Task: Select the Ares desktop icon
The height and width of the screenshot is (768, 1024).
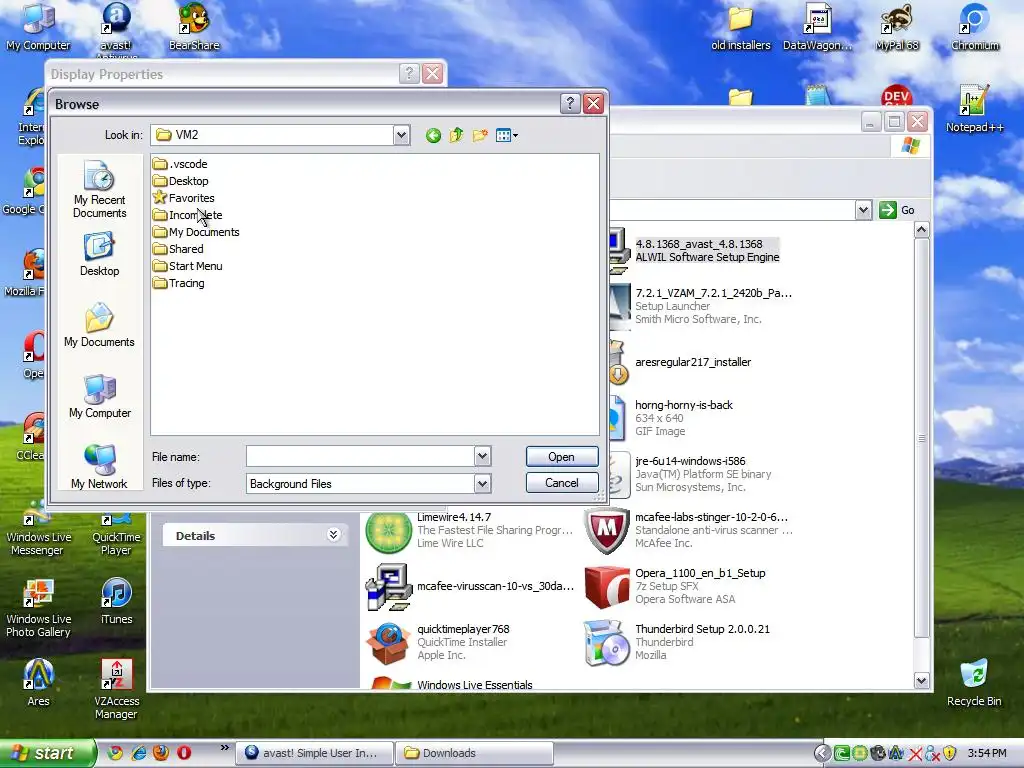Action: coord(38,683)
